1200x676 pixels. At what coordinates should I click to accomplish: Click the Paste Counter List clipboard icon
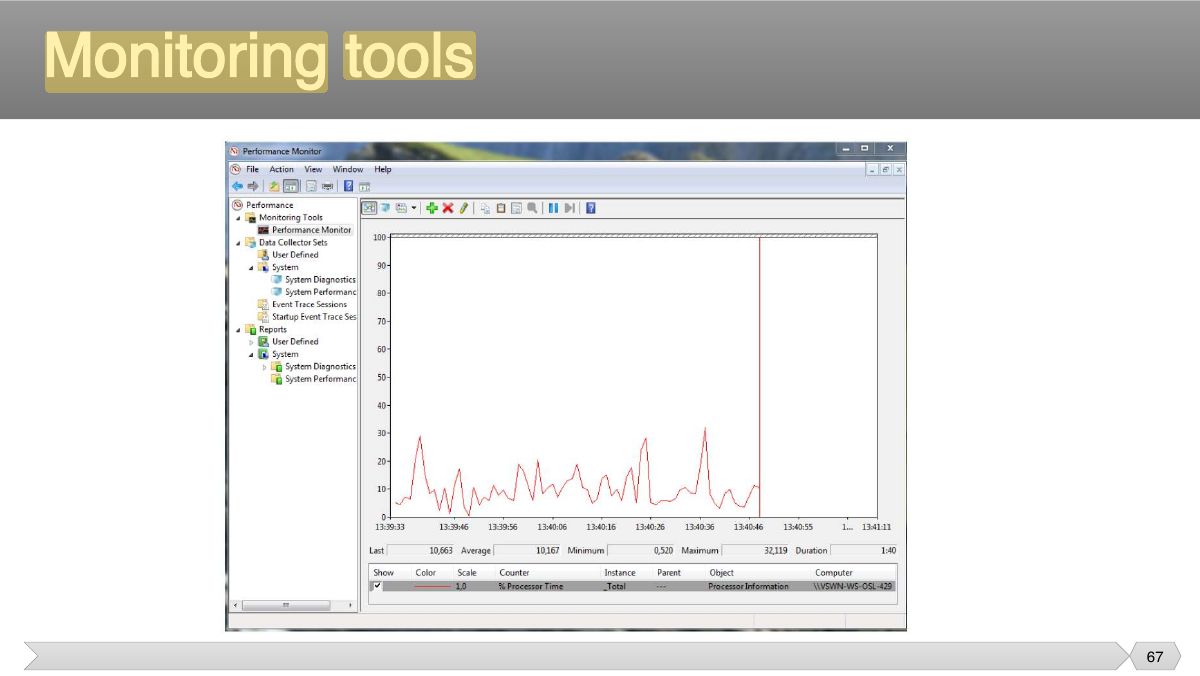point(501,208)
